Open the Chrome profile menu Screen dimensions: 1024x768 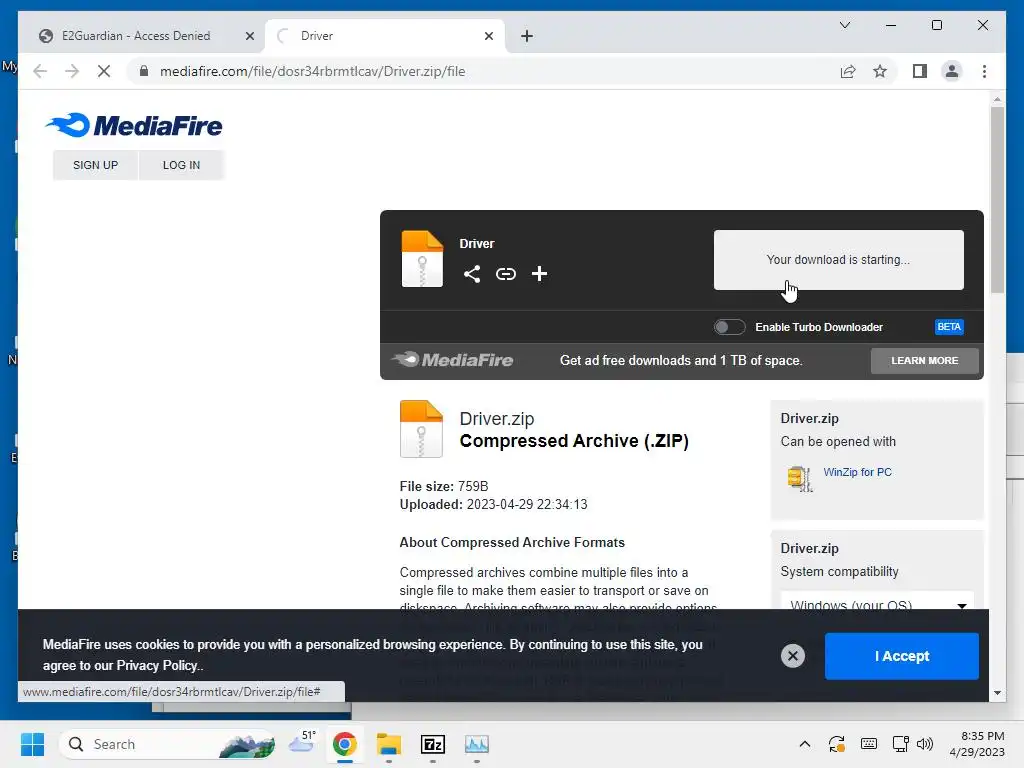(x=952, y=71)
